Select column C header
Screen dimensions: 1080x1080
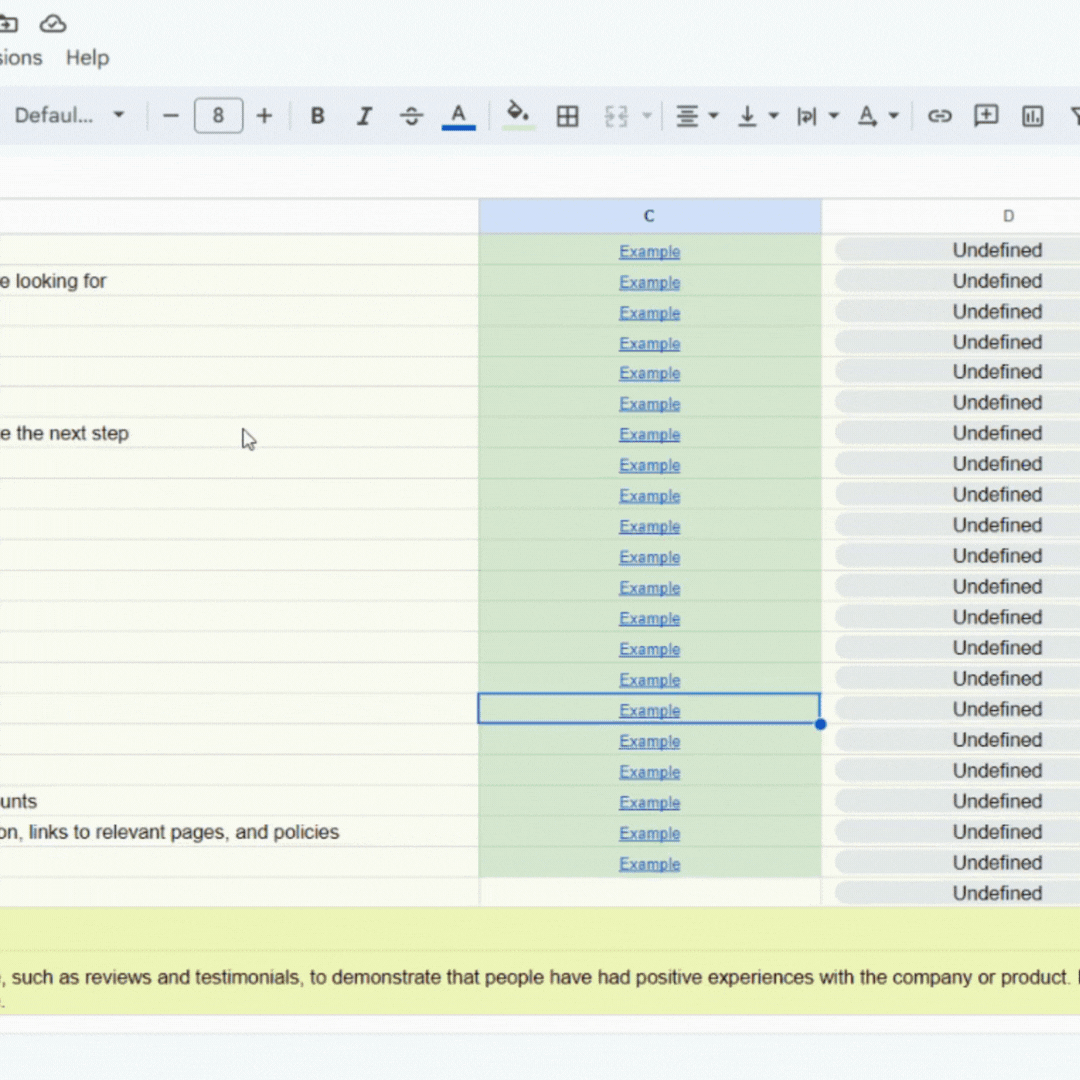click(649, 216)
